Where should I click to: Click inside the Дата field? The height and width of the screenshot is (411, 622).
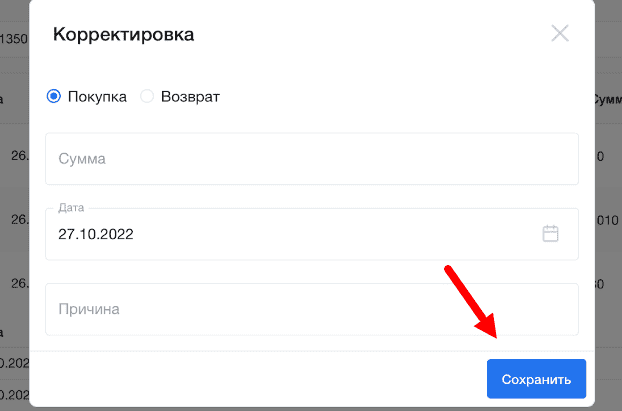tap(312, 234)
